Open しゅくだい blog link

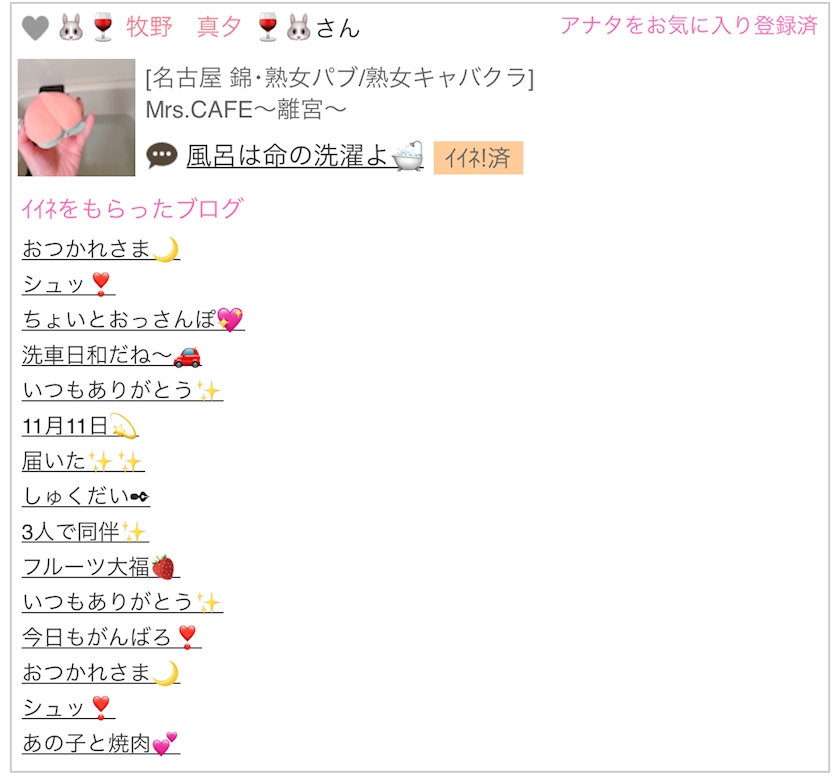pyautogui.click(x=86, y=496)
